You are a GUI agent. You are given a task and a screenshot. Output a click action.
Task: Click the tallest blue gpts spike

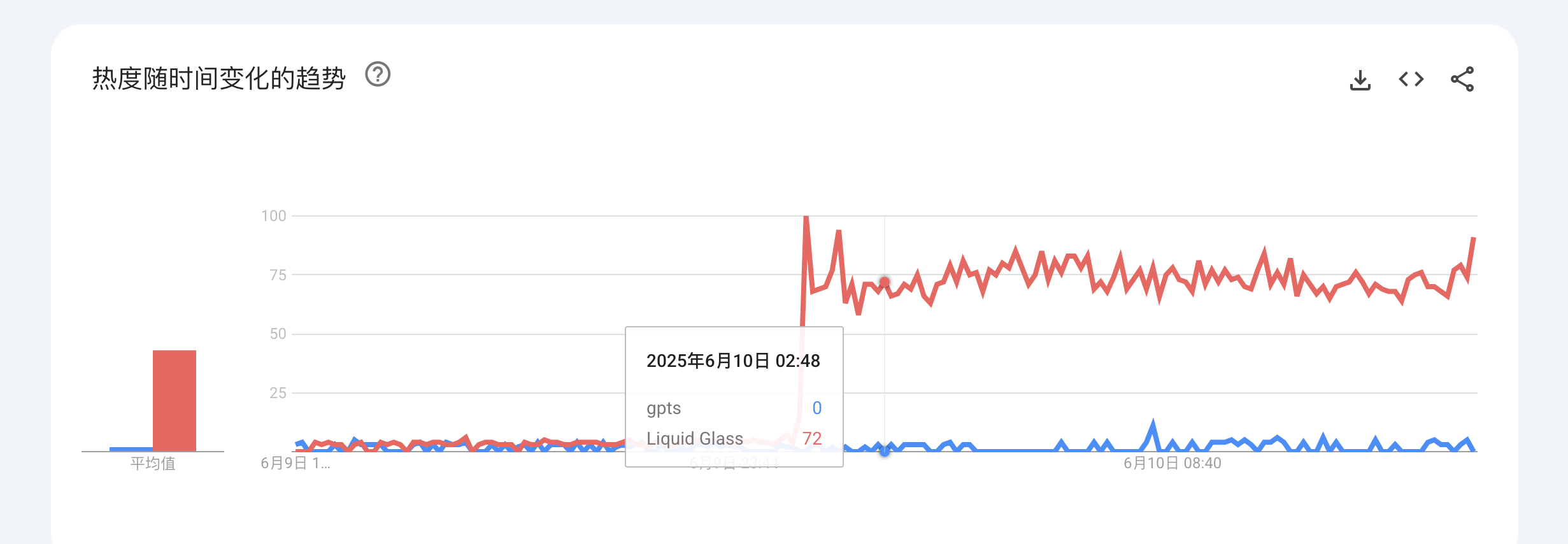click(1153, 424)
